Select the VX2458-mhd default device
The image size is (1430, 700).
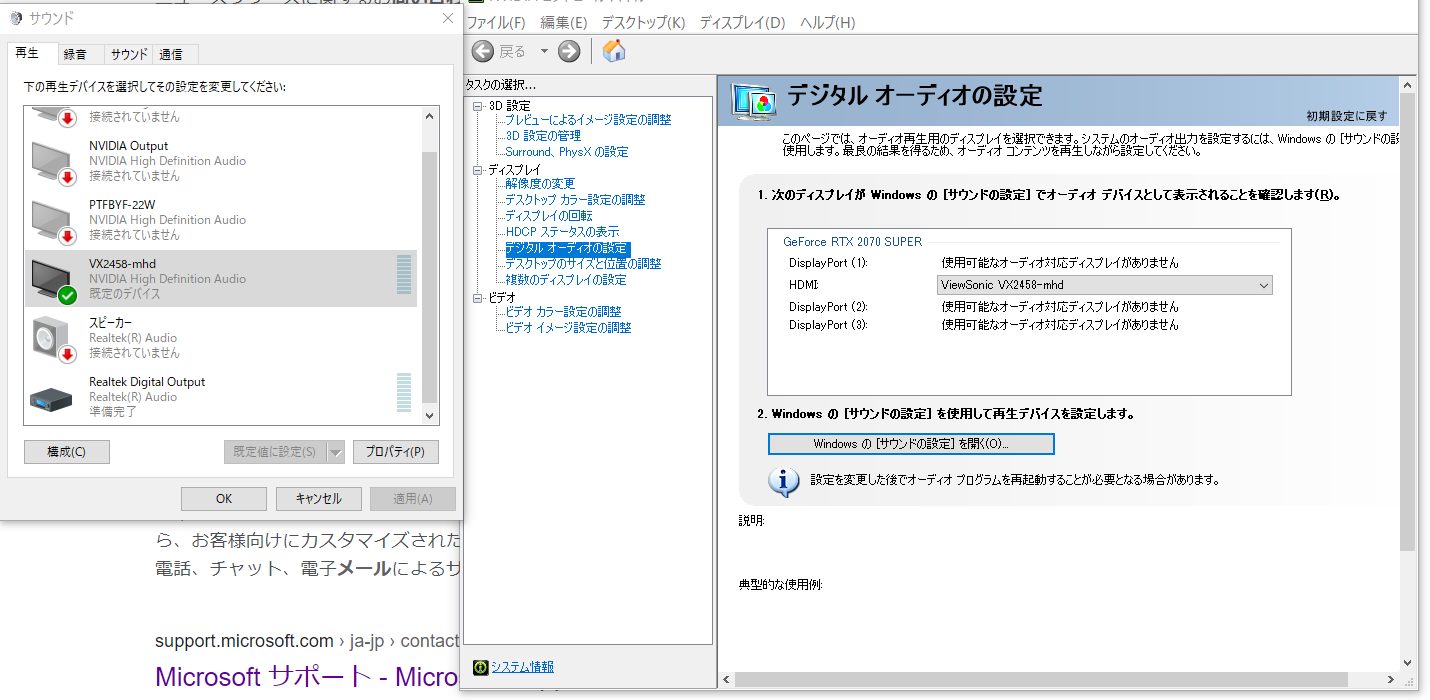click(x=221, y=279)
